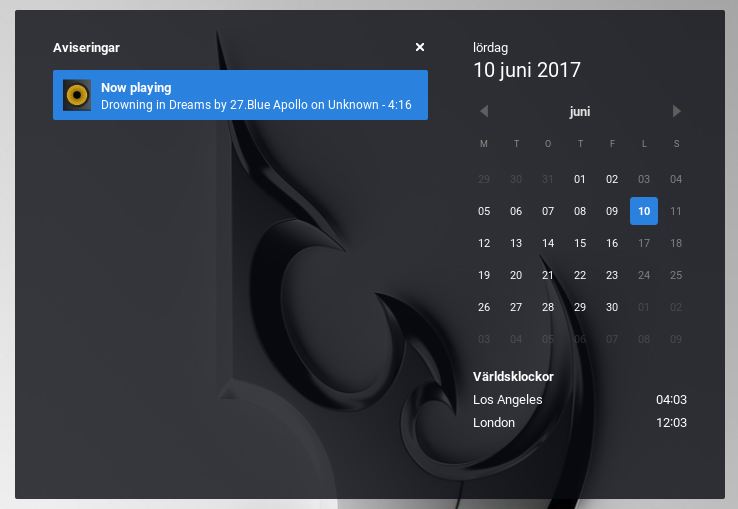Select June 07 in the calendar
The width and height of the screenshot is (738, 509).
pyautogui.click(x=548, y=211)
